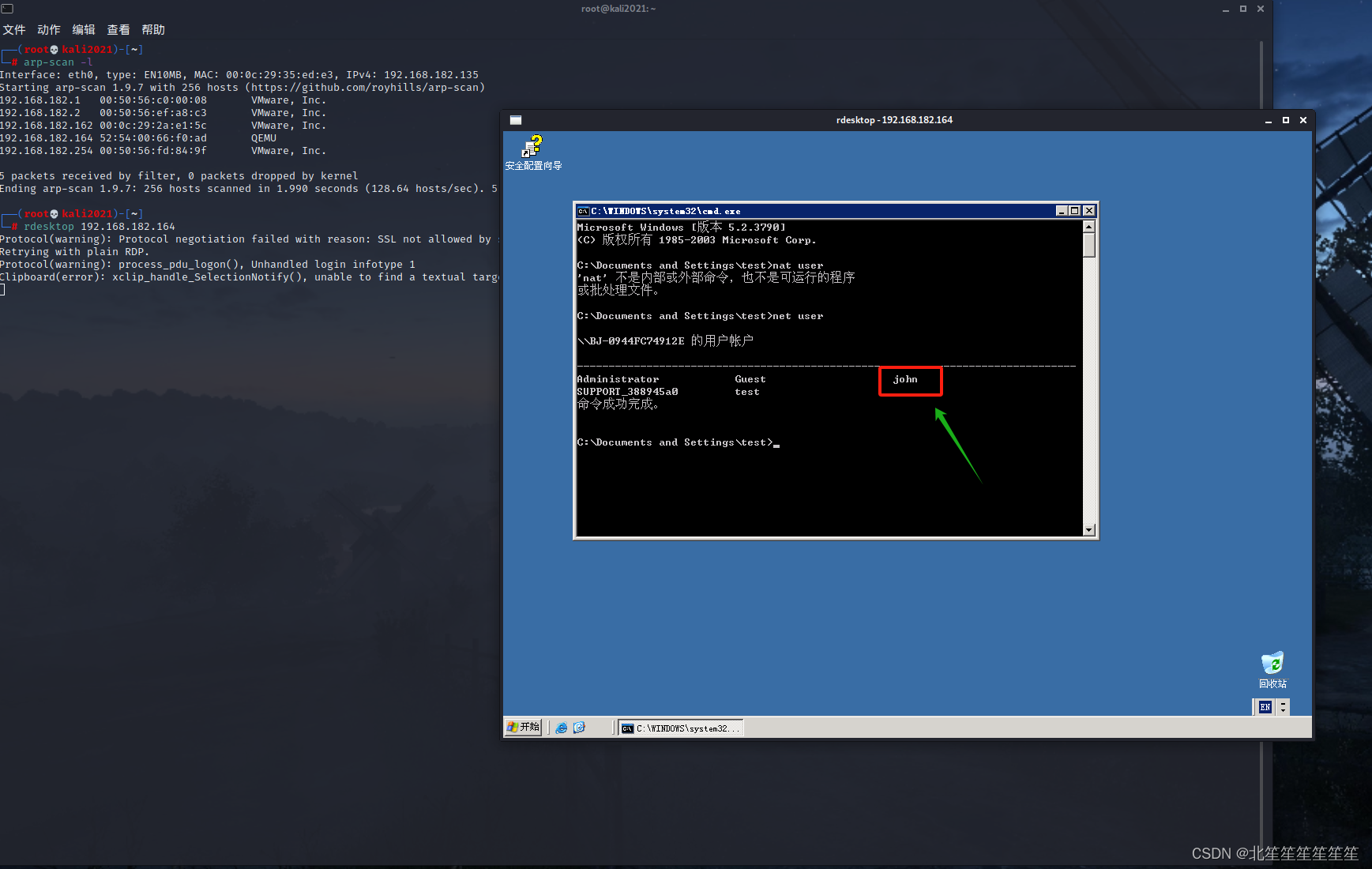Viewport: 1372px width, 869px height.
Task: Click the 192.168.182.1 row in arp-scan output
Action: tap(163, 100)
